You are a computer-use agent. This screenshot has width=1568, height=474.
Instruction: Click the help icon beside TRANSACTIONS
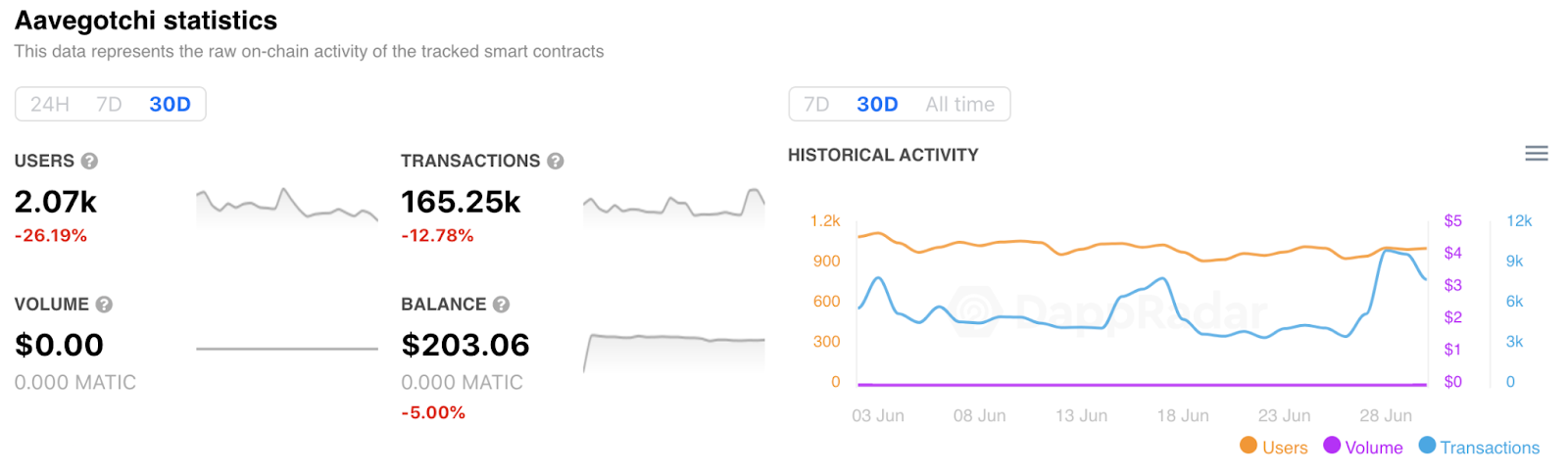(x=556, y=161)
